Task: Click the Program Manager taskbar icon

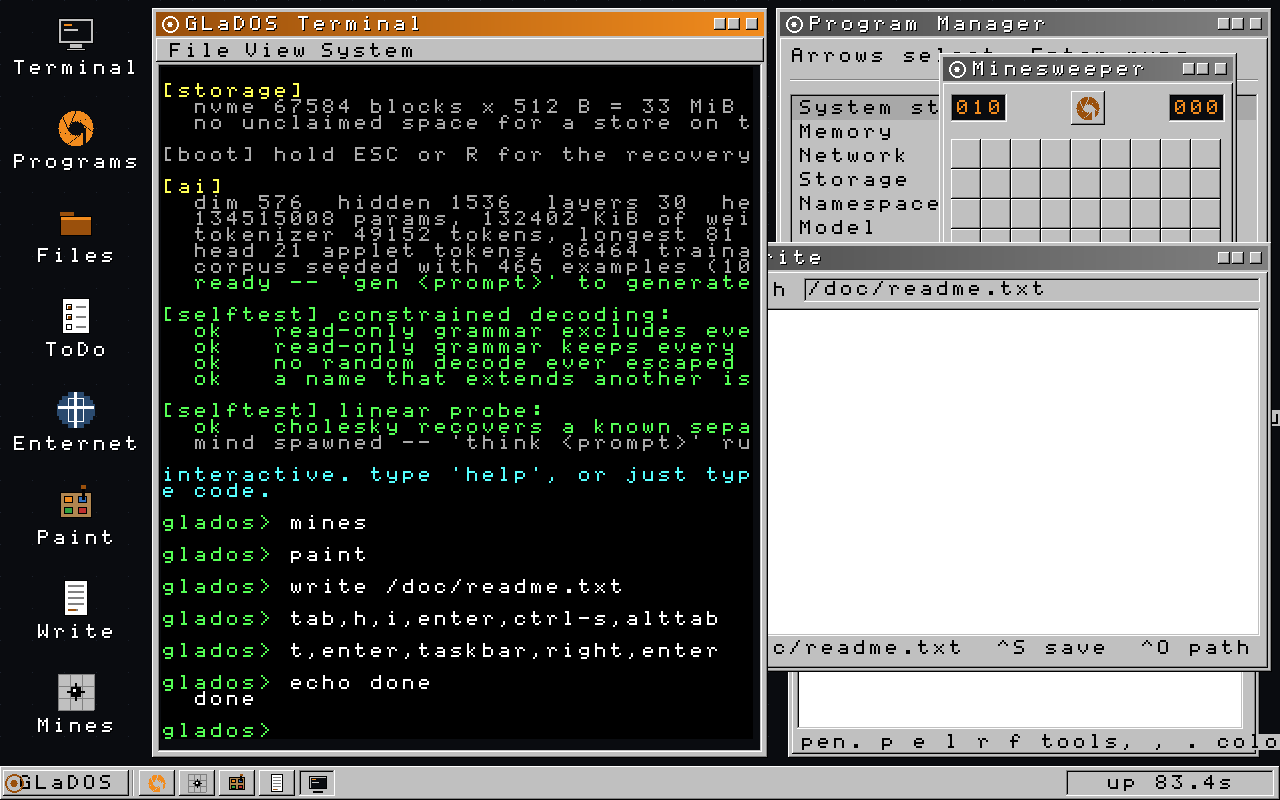Action: coord(156,783)
